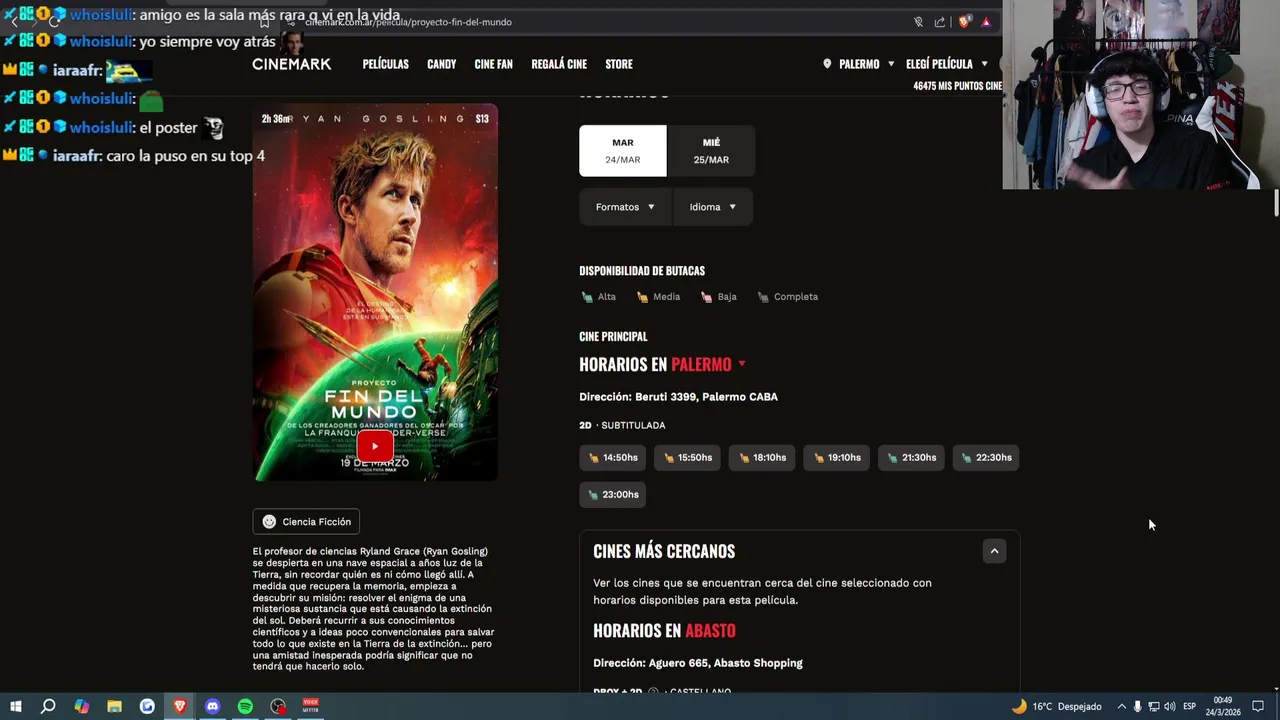Click the network icon in system tray
This screenshot has height=720, width=1280.
coord(1153,706)
